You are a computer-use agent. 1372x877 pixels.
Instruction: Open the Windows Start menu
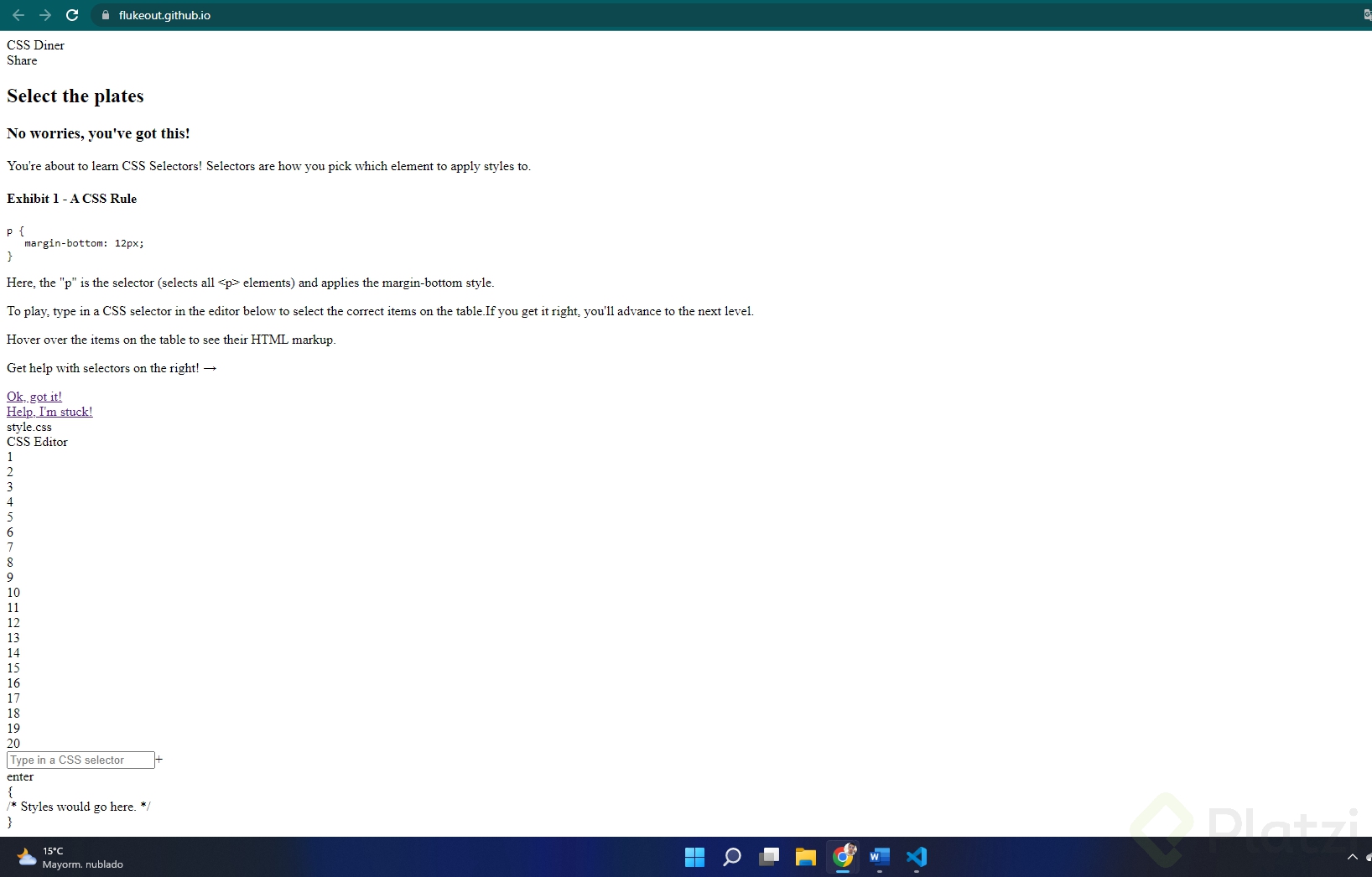point(694,856)
